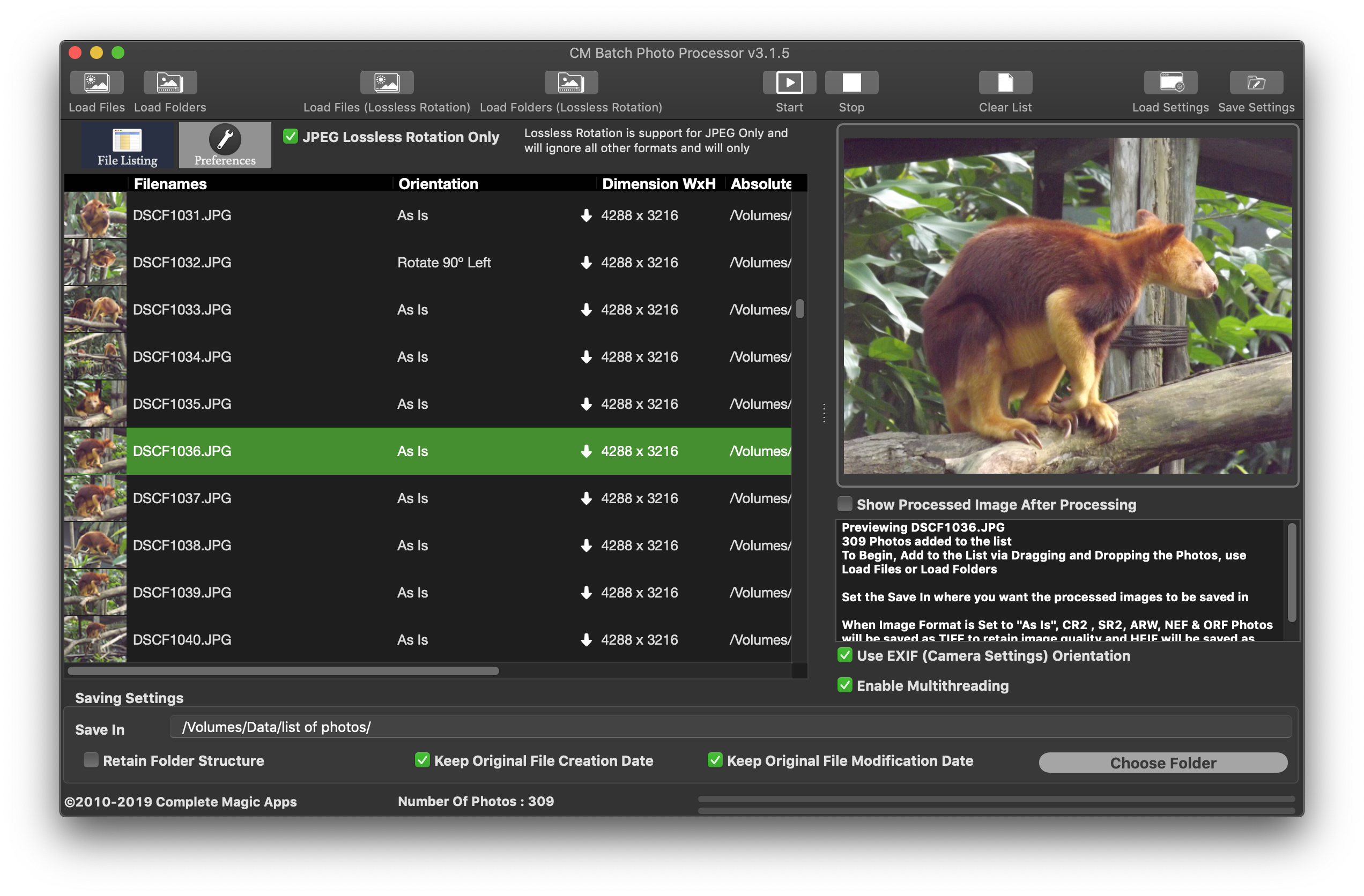Click Load Folders (Lossless Rotation) icon
The width and height of the screenshot is (1364, 896).
pyautogui.click(x=570, y=83)
